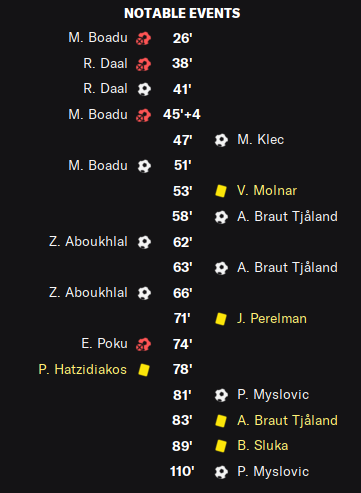This screenshot has height=493, width=361.
Task: Click B. Sluka's yellow card icon
Action: [x=221, y=446]
